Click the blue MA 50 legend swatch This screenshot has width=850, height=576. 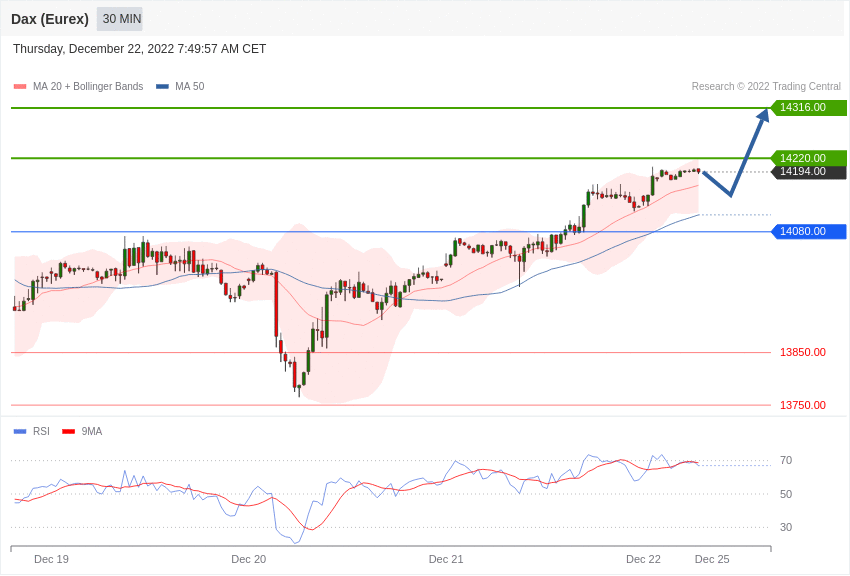click(x=162, y=86)
